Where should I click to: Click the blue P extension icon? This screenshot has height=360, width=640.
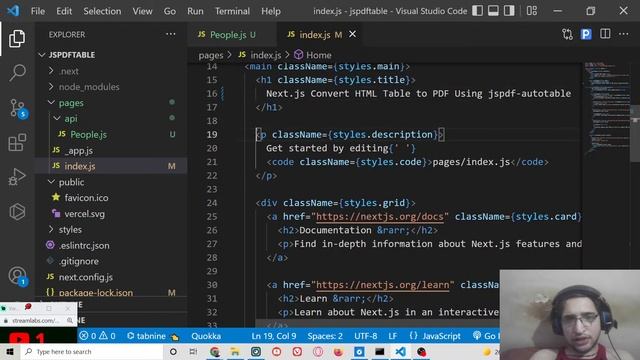click(586, 34)
